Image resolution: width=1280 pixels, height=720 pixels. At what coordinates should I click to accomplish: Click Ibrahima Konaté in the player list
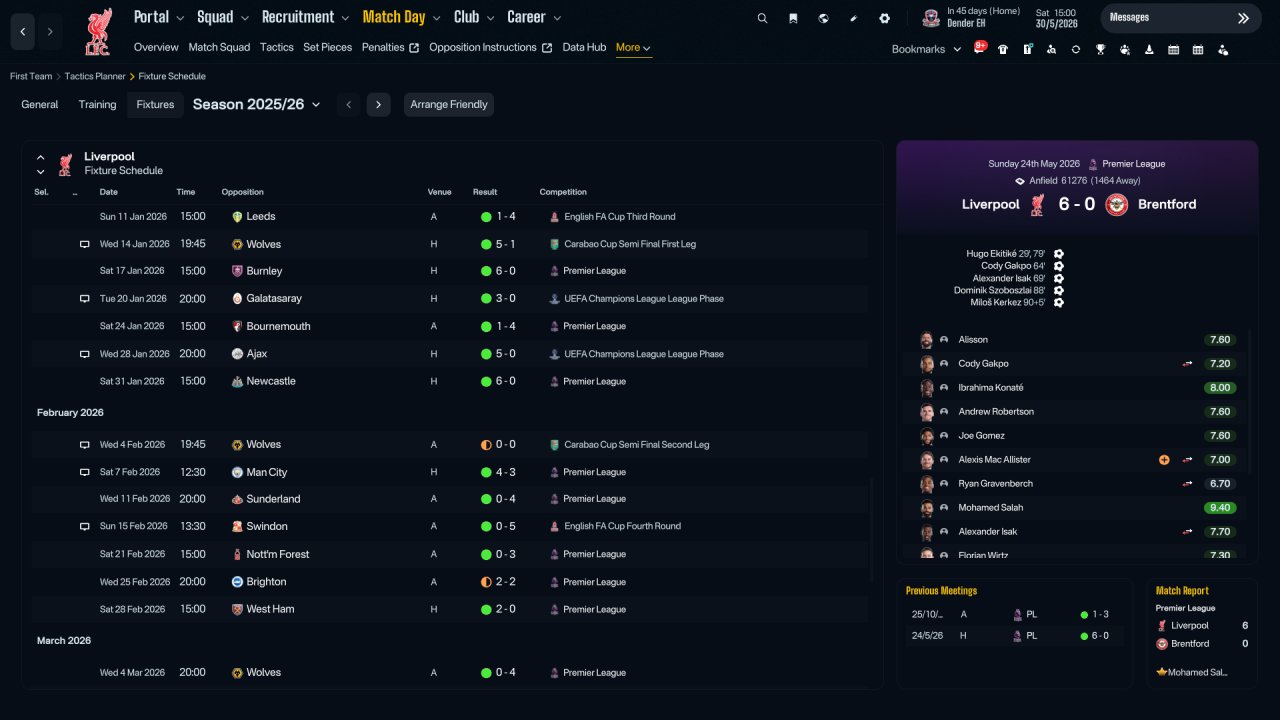[x=990, y=388]
